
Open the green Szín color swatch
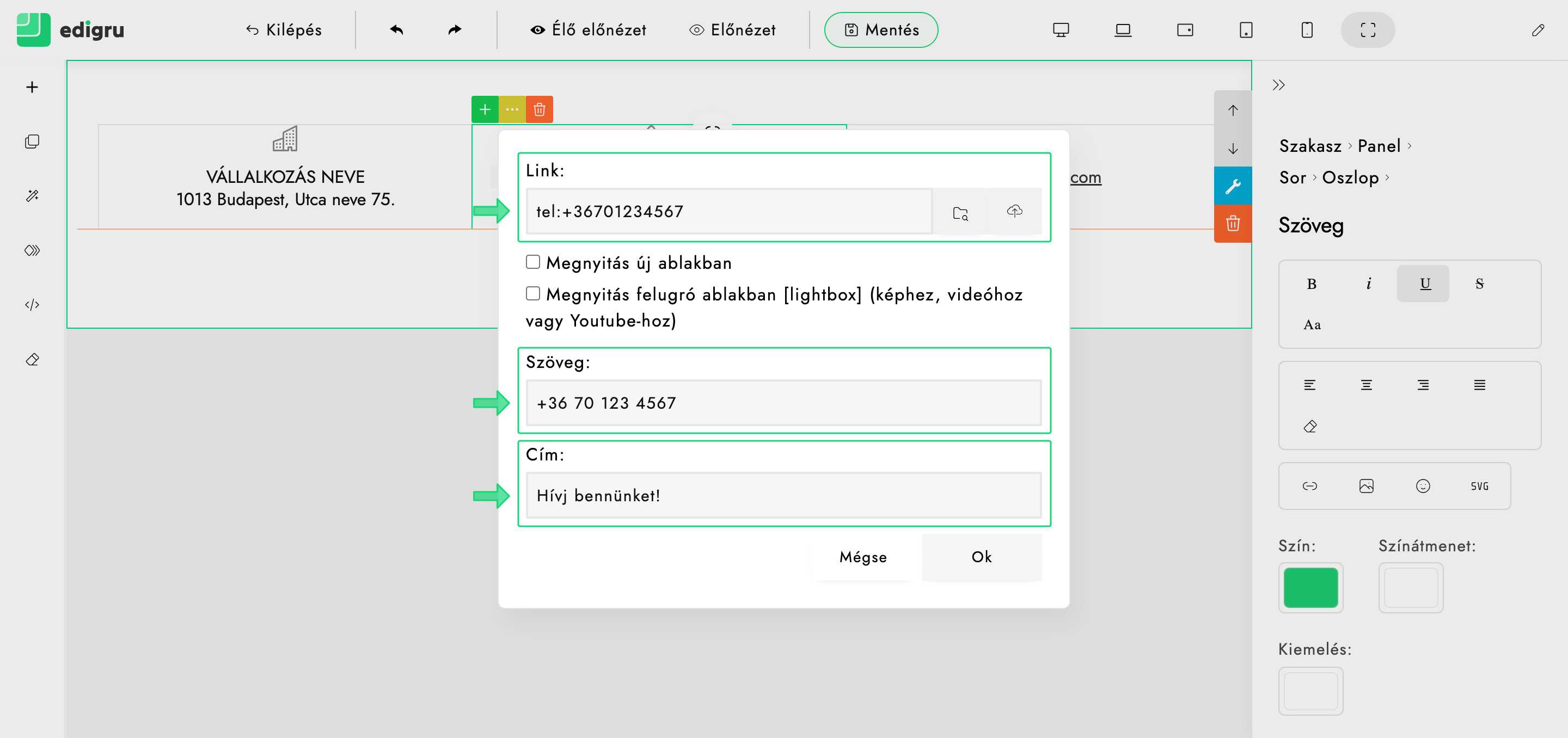(1310, 587)
